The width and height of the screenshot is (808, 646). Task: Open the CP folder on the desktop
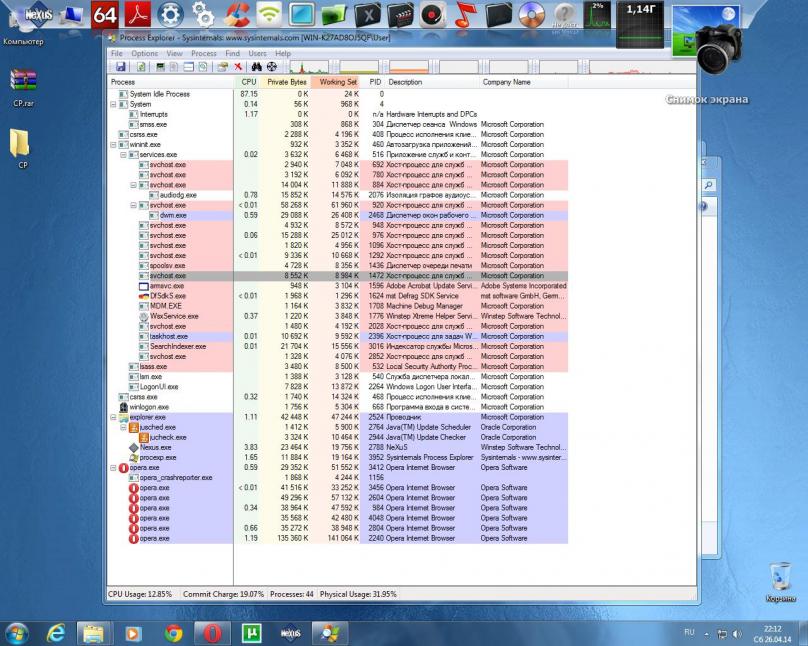[x=22, y=148]
